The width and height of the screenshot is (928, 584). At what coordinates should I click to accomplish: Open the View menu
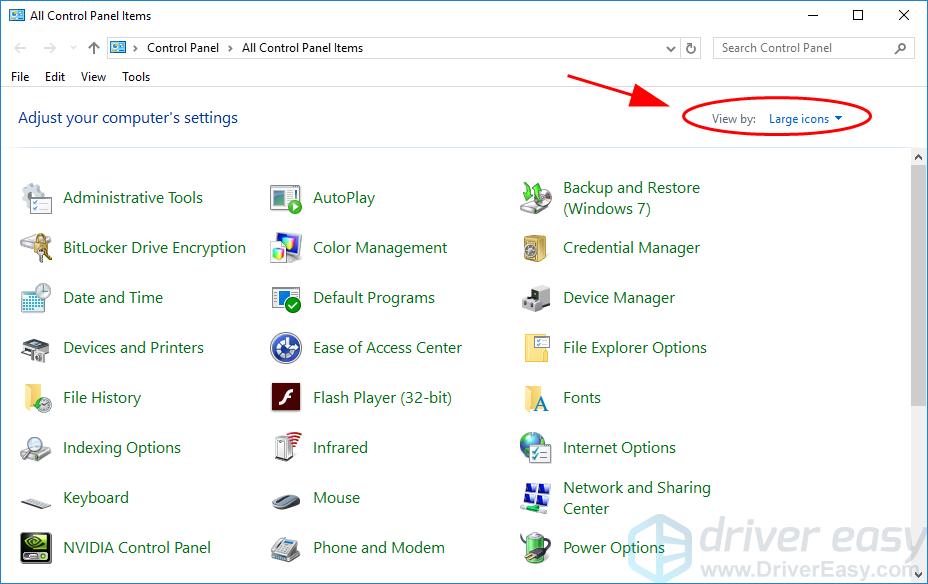(x=93, y=77)
